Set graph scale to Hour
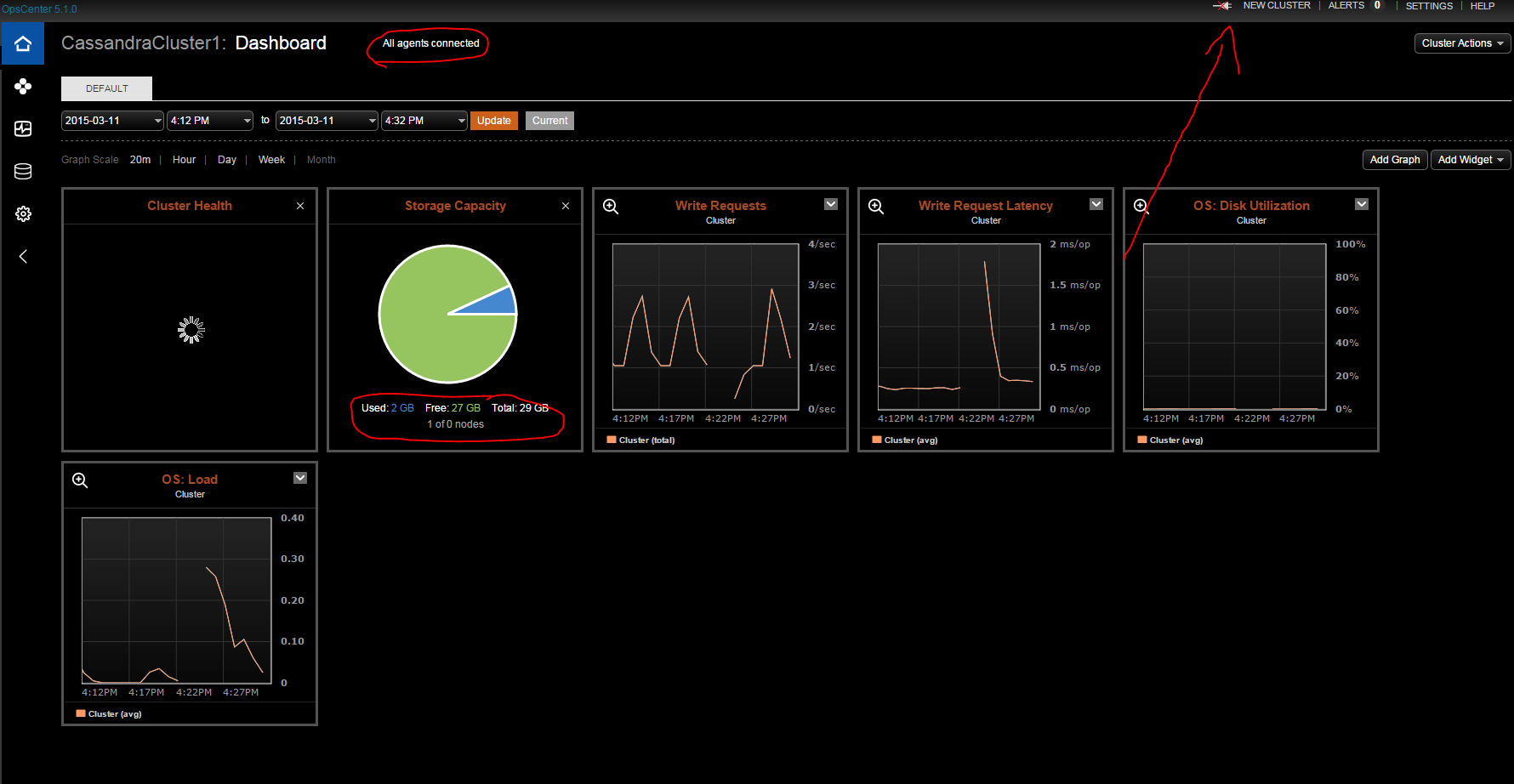 click(184, 160)
